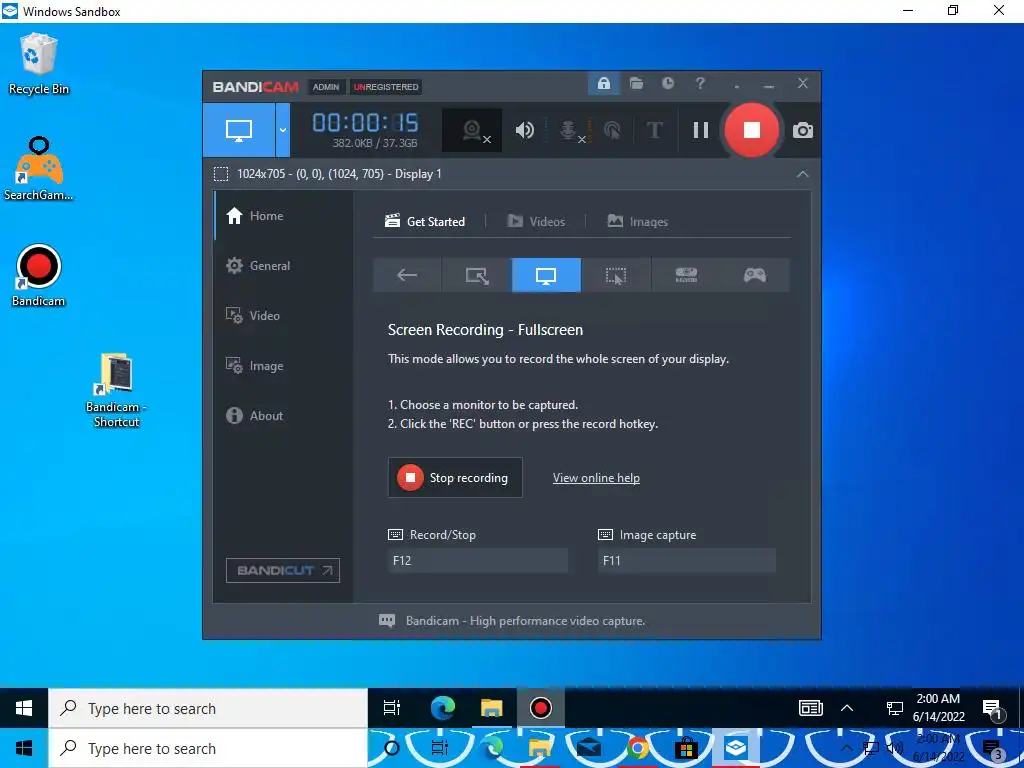This screenshot has width=1024, height=768.
Task: Pause the recording
Action: [x=701, y=131]
